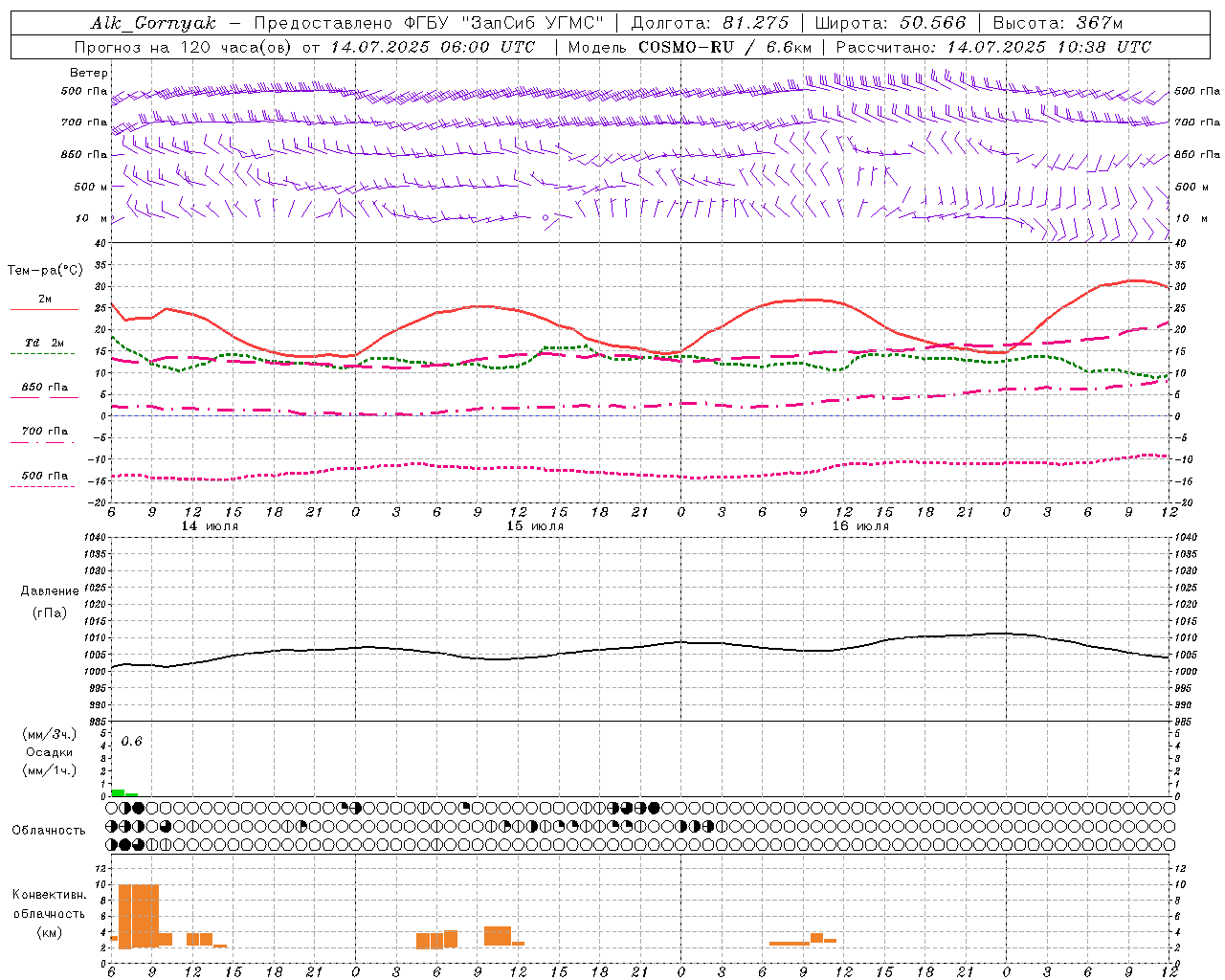This screenshot has width=1225, height=980.
Task: Click the latitude value Широта: 50.566
Action: point(890,23)
